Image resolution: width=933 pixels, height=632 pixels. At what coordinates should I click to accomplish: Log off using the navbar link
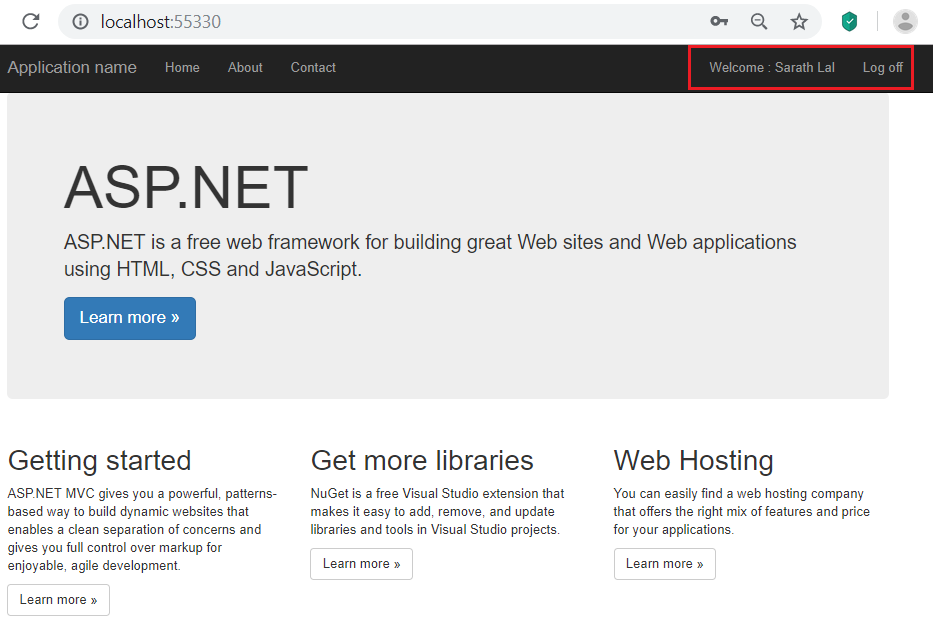[x=883, y=67]
